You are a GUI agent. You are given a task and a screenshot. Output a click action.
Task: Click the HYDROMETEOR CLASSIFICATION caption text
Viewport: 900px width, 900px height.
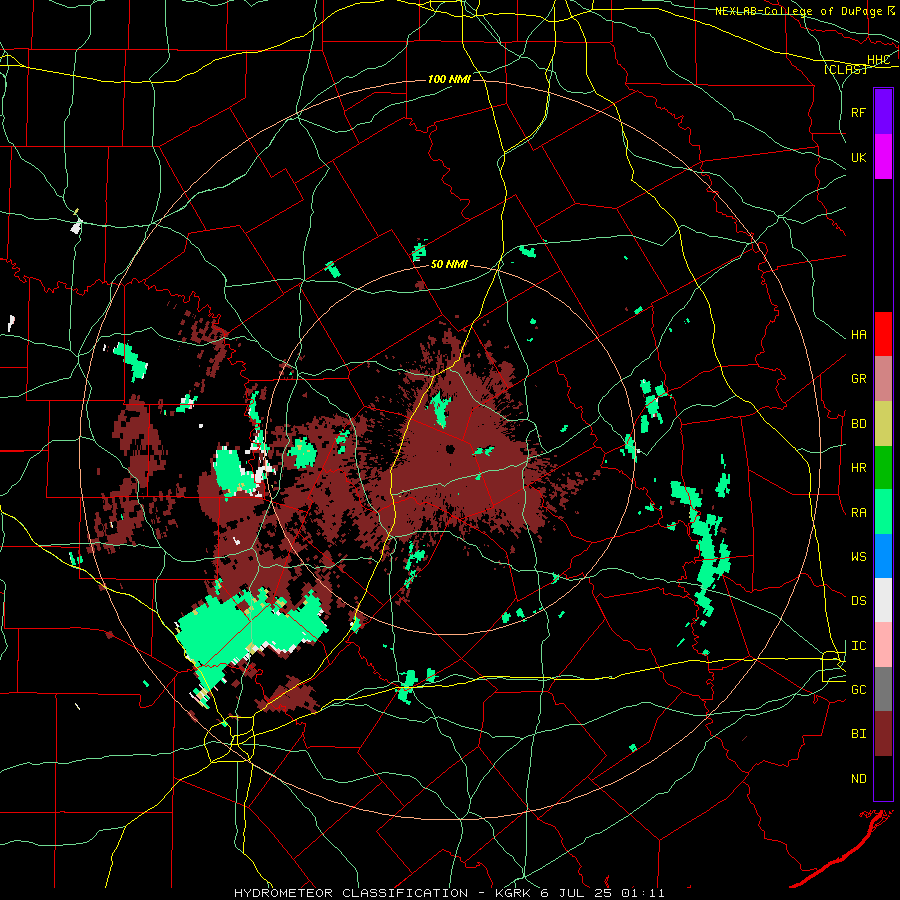point(351,893)
